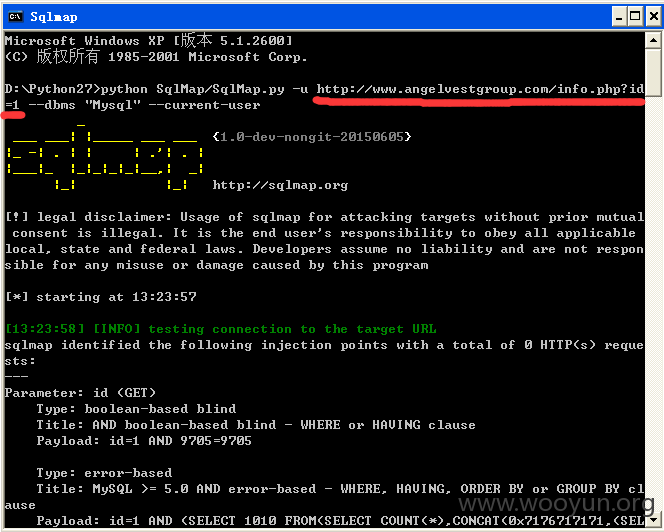Click 'D:\Python27>python SqlMap/SqlMap.py' prompt
This screenshot has width=664, height=532.
(145, 89)
